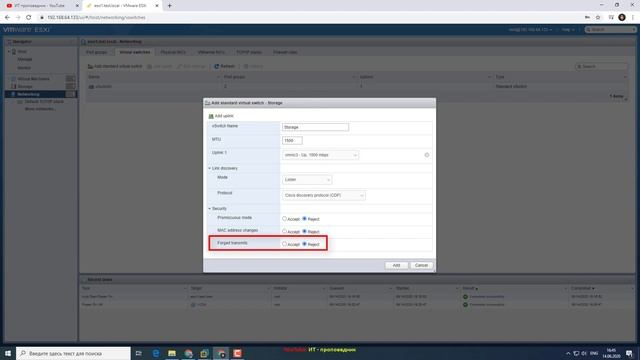The image size is (640, 360).
Task: Select Accept for Forged transmits
Action: pyautogui.click(x=284, y=244)
